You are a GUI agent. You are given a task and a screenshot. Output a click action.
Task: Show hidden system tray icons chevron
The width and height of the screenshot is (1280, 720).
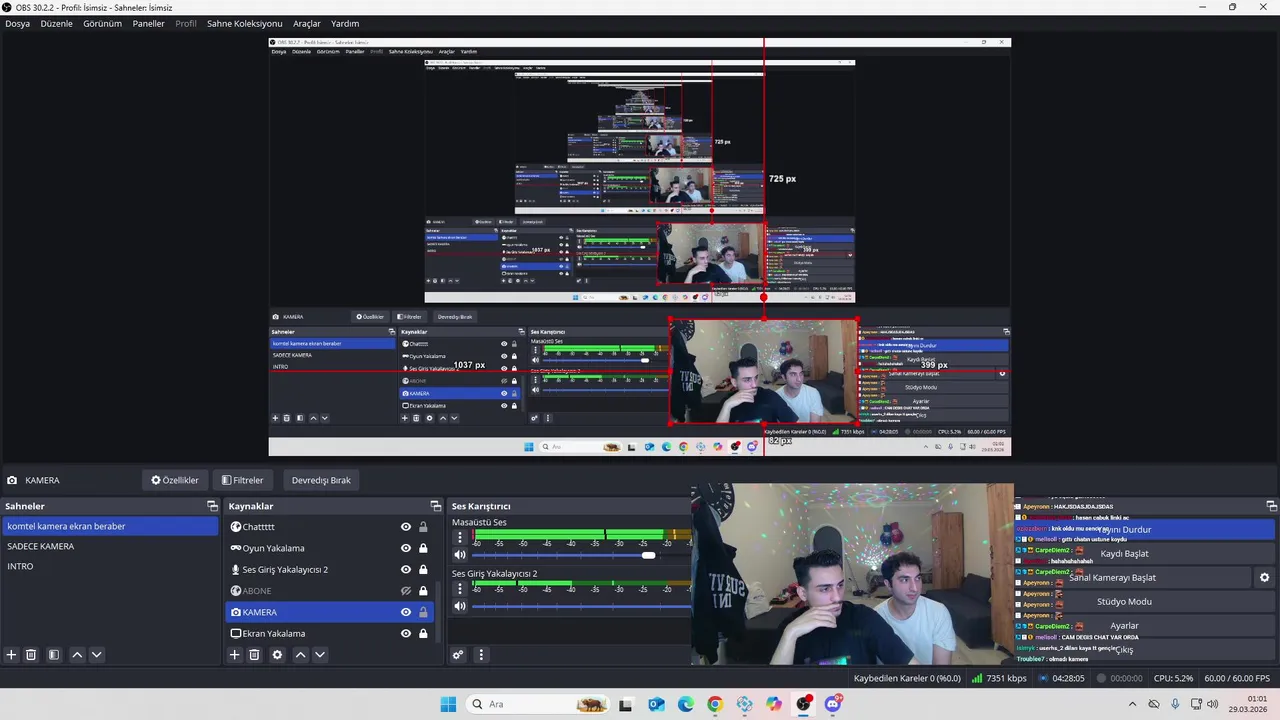[1132, 704]
